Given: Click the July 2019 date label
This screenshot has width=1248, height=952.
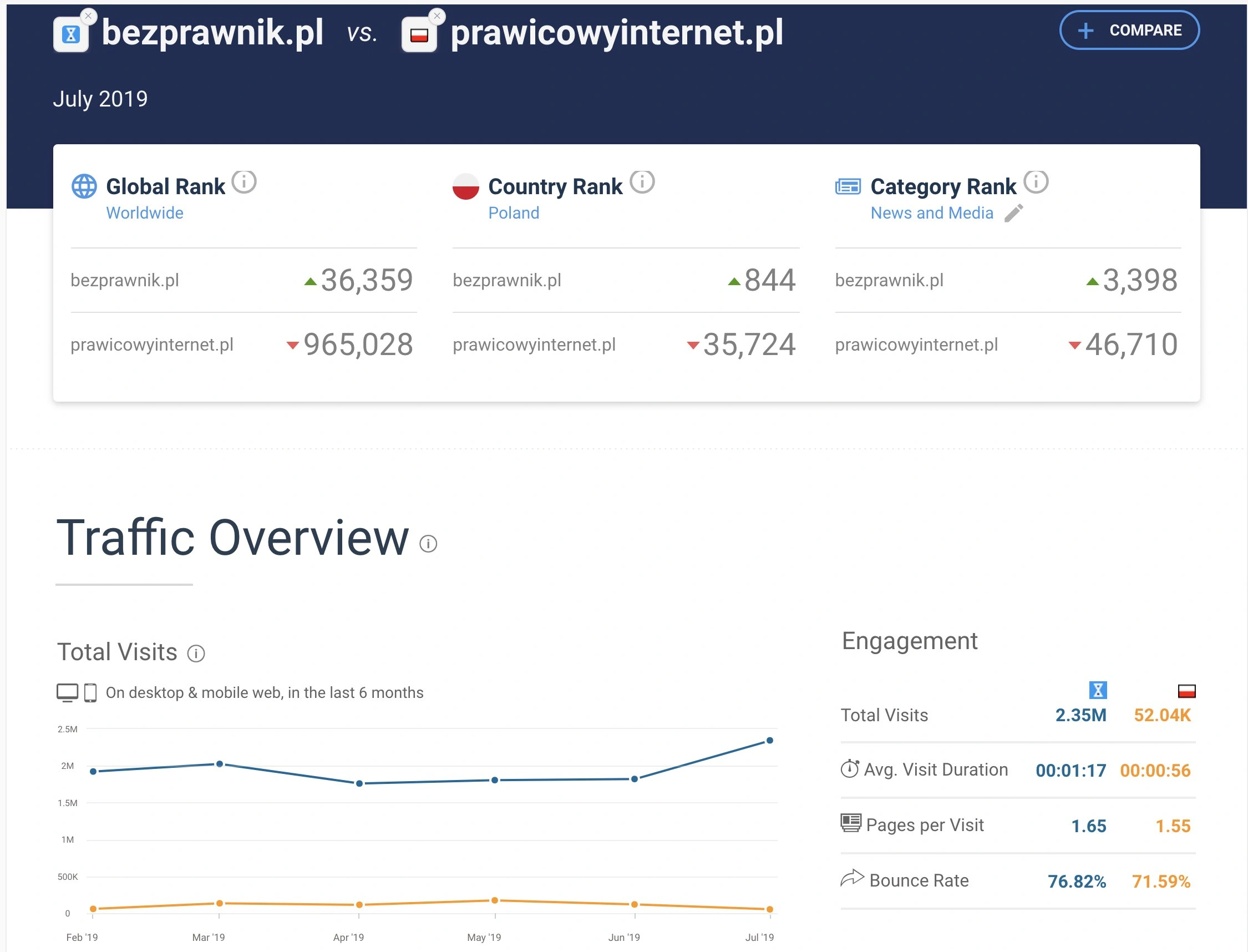Looking at the screenshot, I should click(100, 99).
